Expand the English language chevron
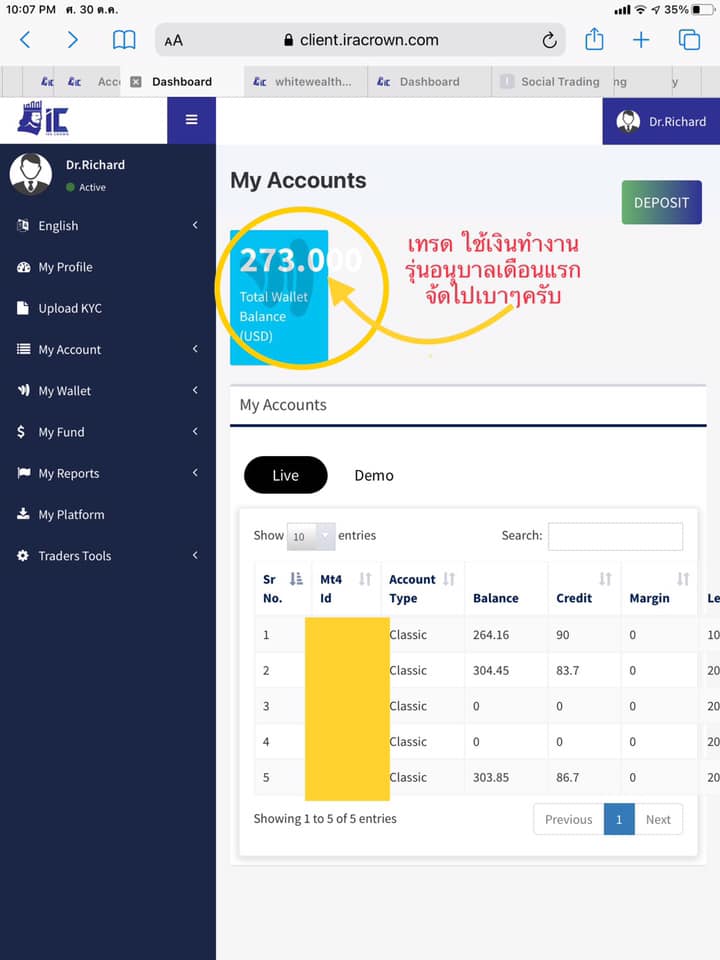The width and height of the screenshot is (720, 960). pyautogui.click(x=195, y=225)
